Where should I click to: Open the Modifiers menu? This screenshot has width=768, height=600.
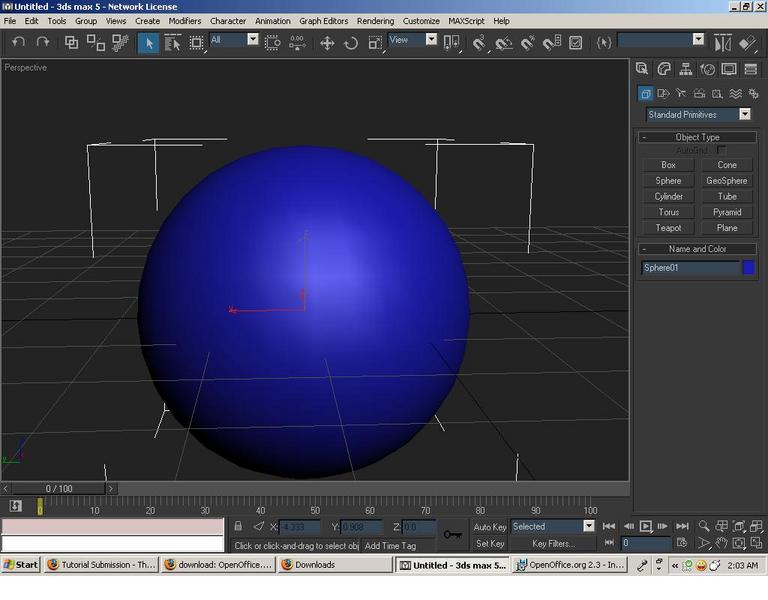tap(185, 21)
